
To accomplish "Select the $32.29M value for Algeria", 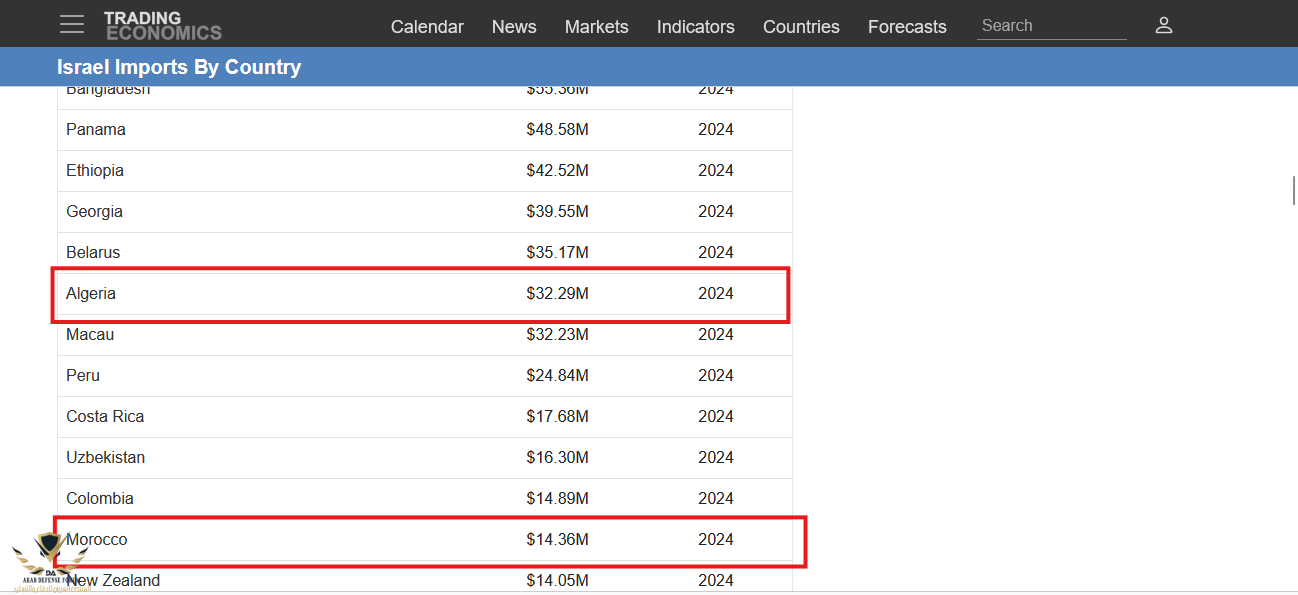I will point(558,294).
